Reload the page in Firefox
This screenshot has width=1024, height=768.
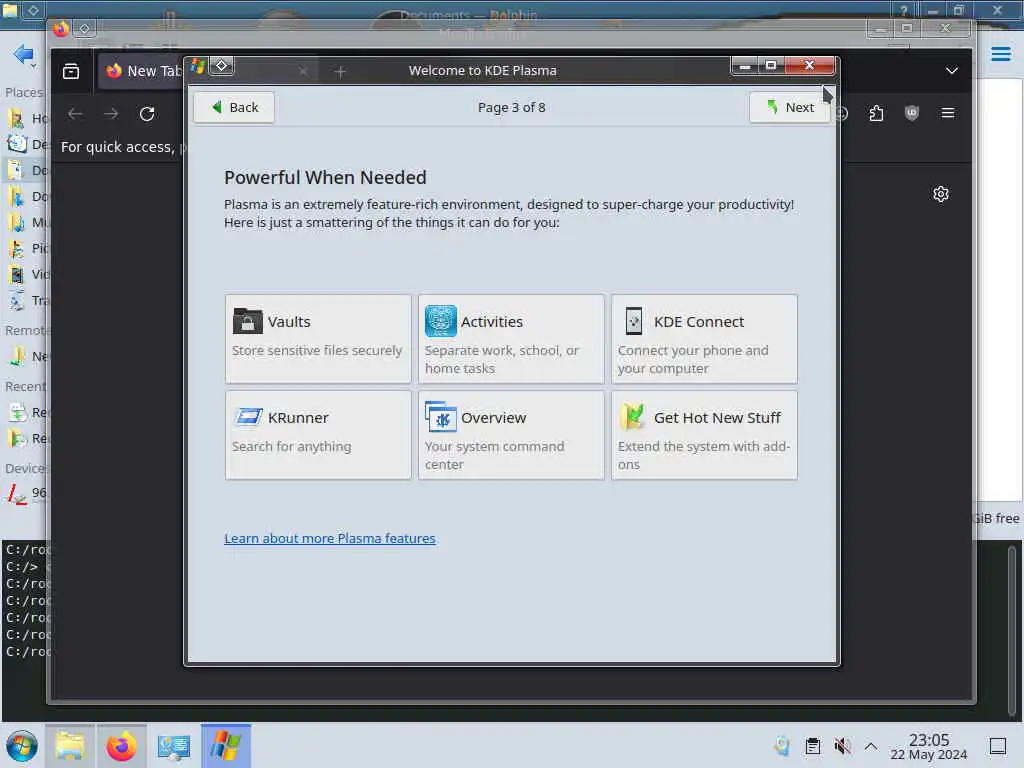tap(147, 114)
